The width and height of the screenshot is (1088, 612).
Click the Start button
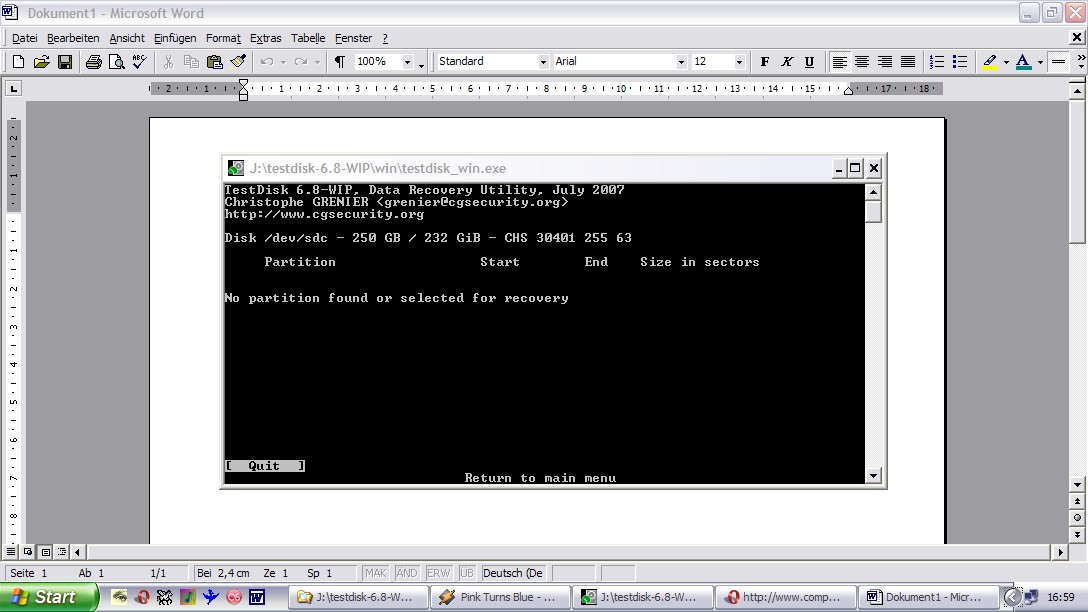pyautogui.click(x=49, y=597)
